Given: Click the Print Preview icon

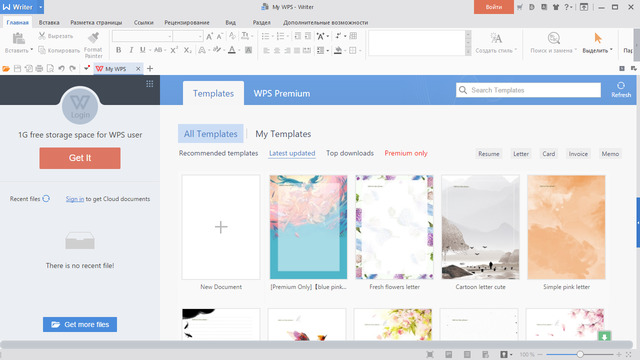Looking at the screenshot, I should pos(50,69).
